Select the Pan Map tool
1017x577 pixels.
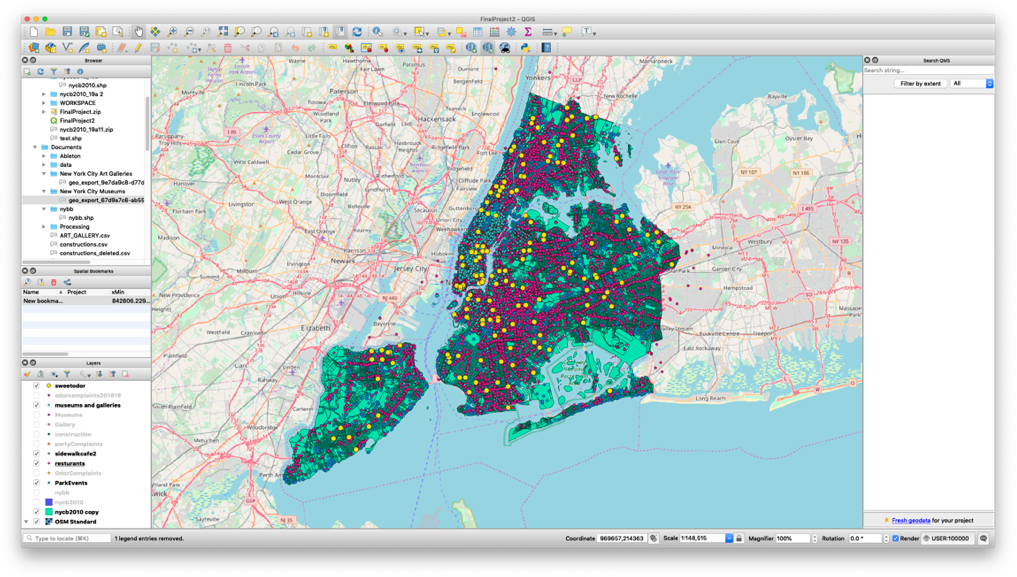click(x=138, y=33)
